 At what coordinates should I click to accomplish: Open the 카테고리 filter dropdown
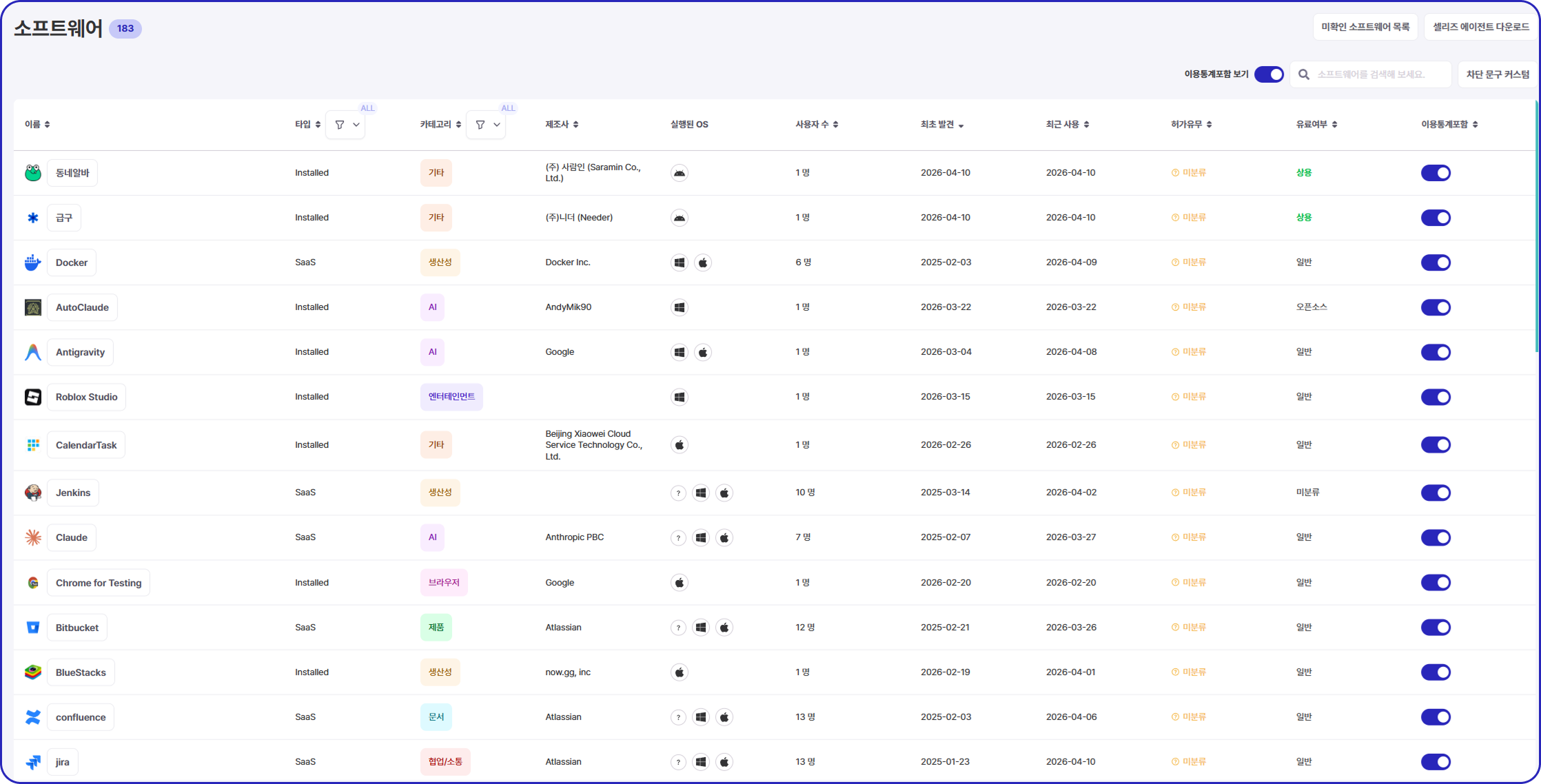point(486,125)
